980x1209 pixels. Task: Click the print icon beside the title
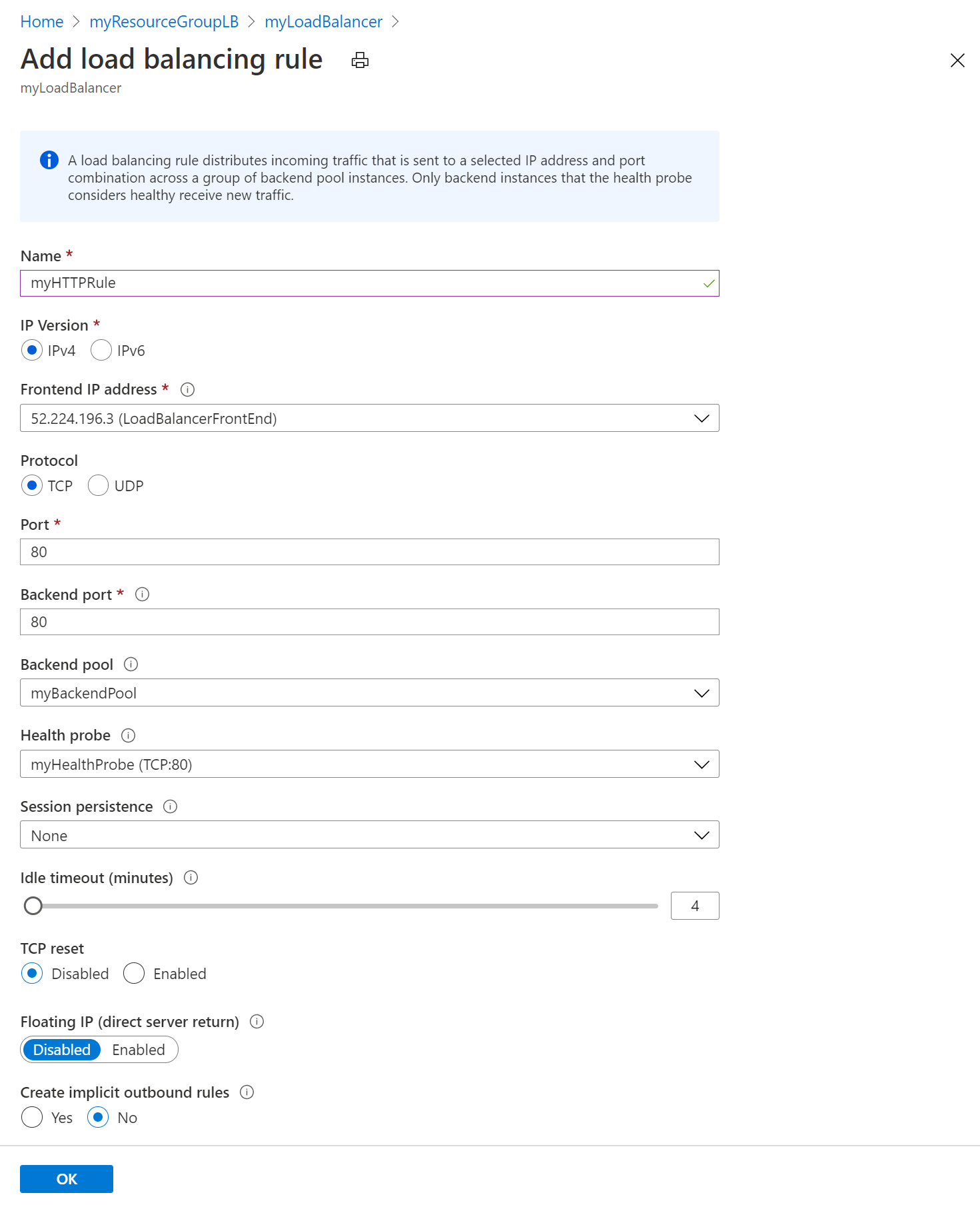click(360, 61)
